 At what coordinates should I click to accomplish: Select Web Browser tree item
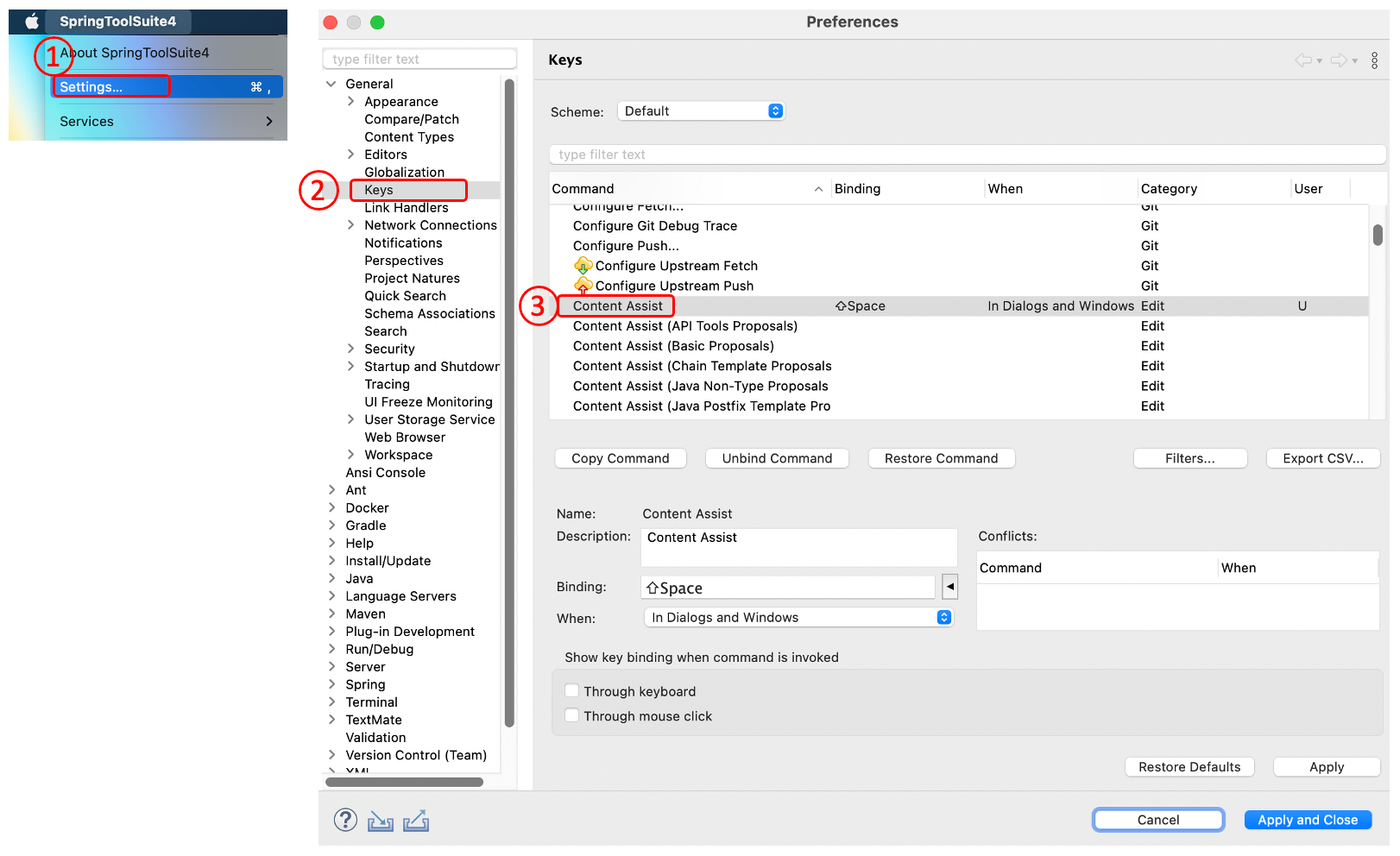[x=405, y=437]
